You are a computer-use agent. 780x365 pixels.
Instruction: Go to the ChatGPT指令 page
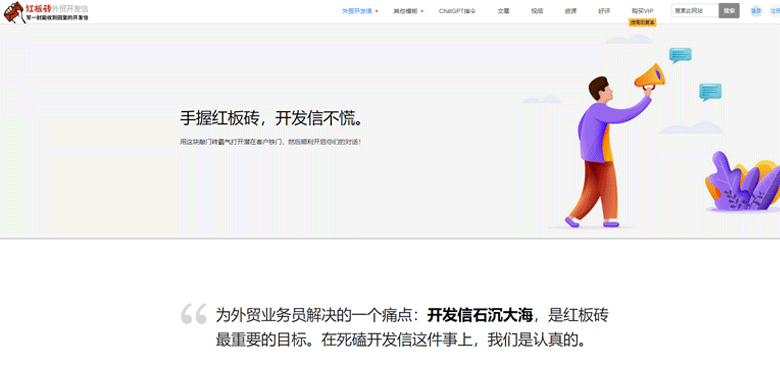[x=457, y=11]
